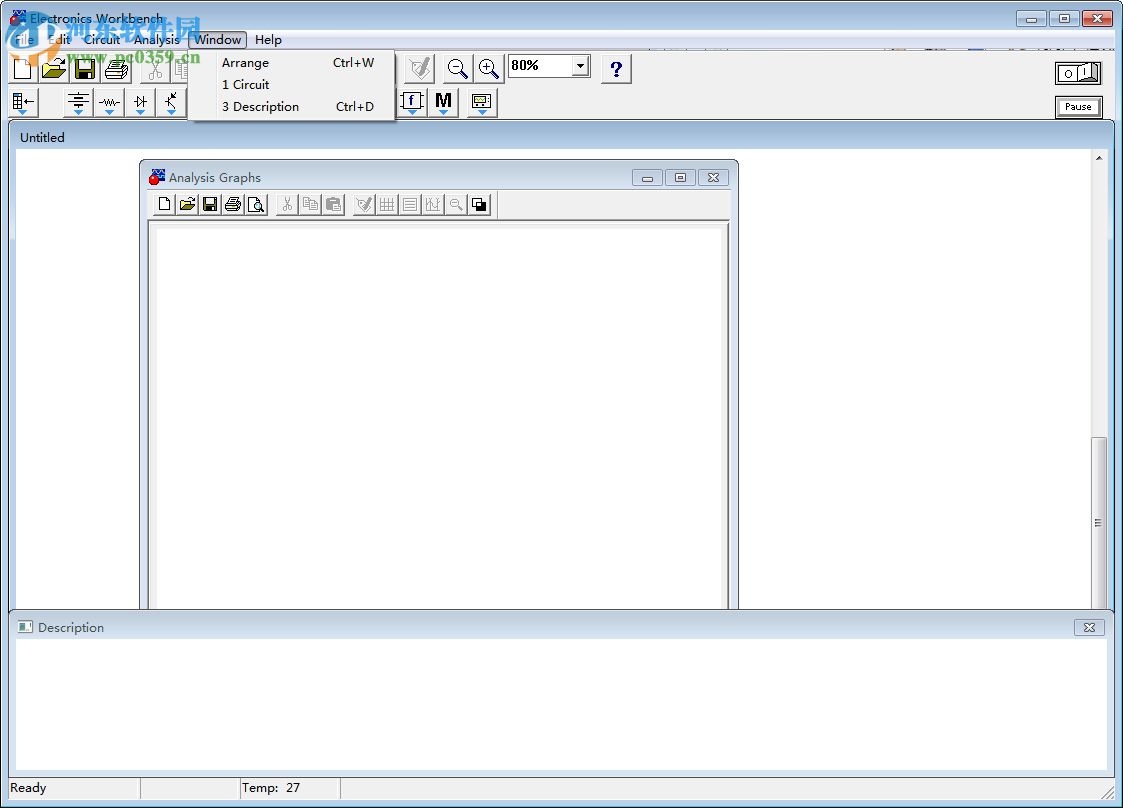The image size is (1123, 808).
Task: Open the Analysis menu
Action: [x=156, y=40]
